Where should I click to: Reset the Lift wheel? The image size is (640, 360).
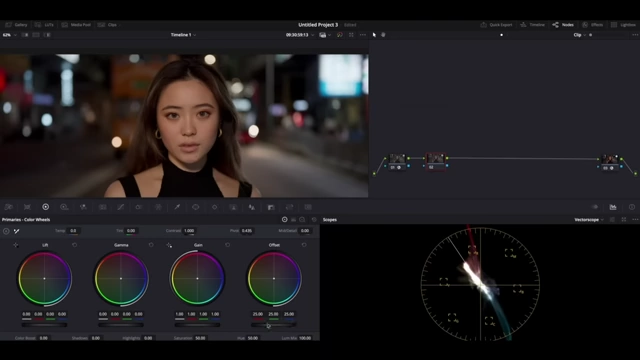click(74, 245)
